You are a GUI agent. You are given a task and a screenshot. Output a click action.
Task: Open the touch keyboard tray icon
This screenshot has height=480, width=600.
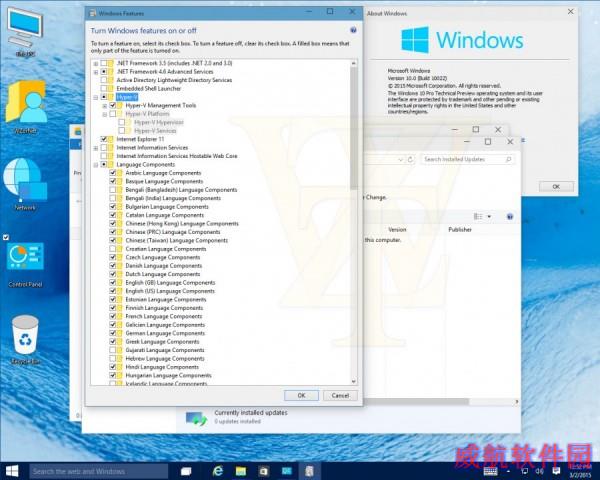(490, 471)
